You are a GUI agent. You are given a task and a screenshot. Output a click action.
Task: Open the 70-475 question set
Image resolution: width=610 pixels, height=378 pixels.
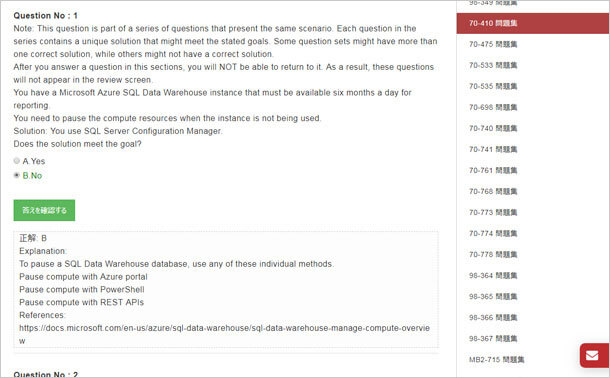493,44
